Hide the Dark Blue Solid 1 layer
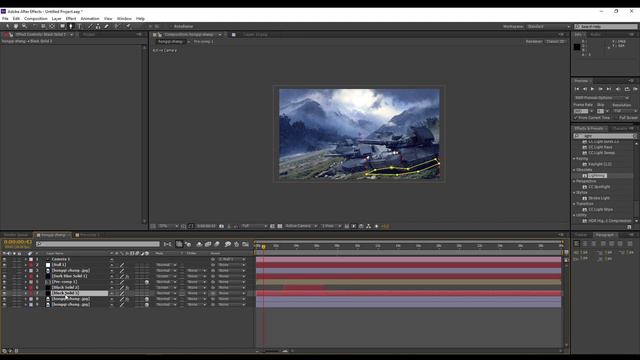The height and width of the screenshot is (360, 640). pyautogui.click(x=4, y=276)
